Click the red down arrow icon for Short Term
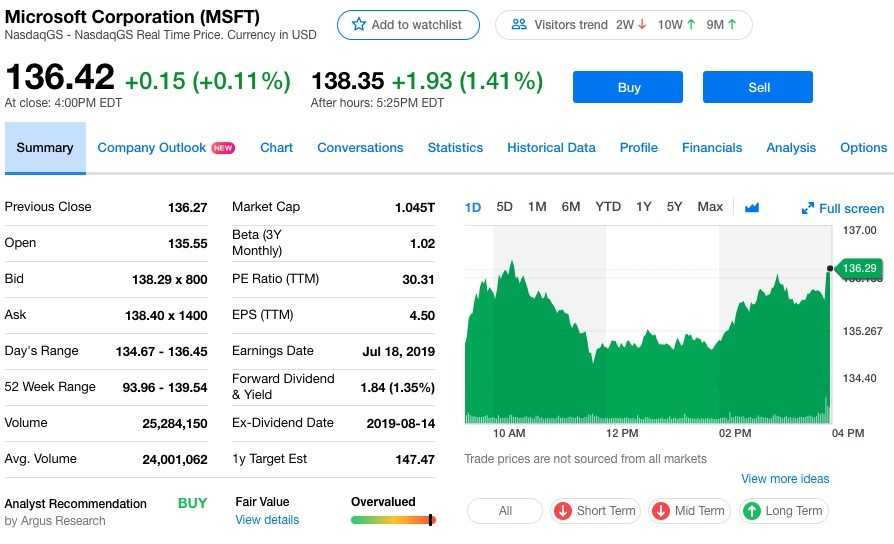This screenshot has width=894, height=544. coord(563,511)
